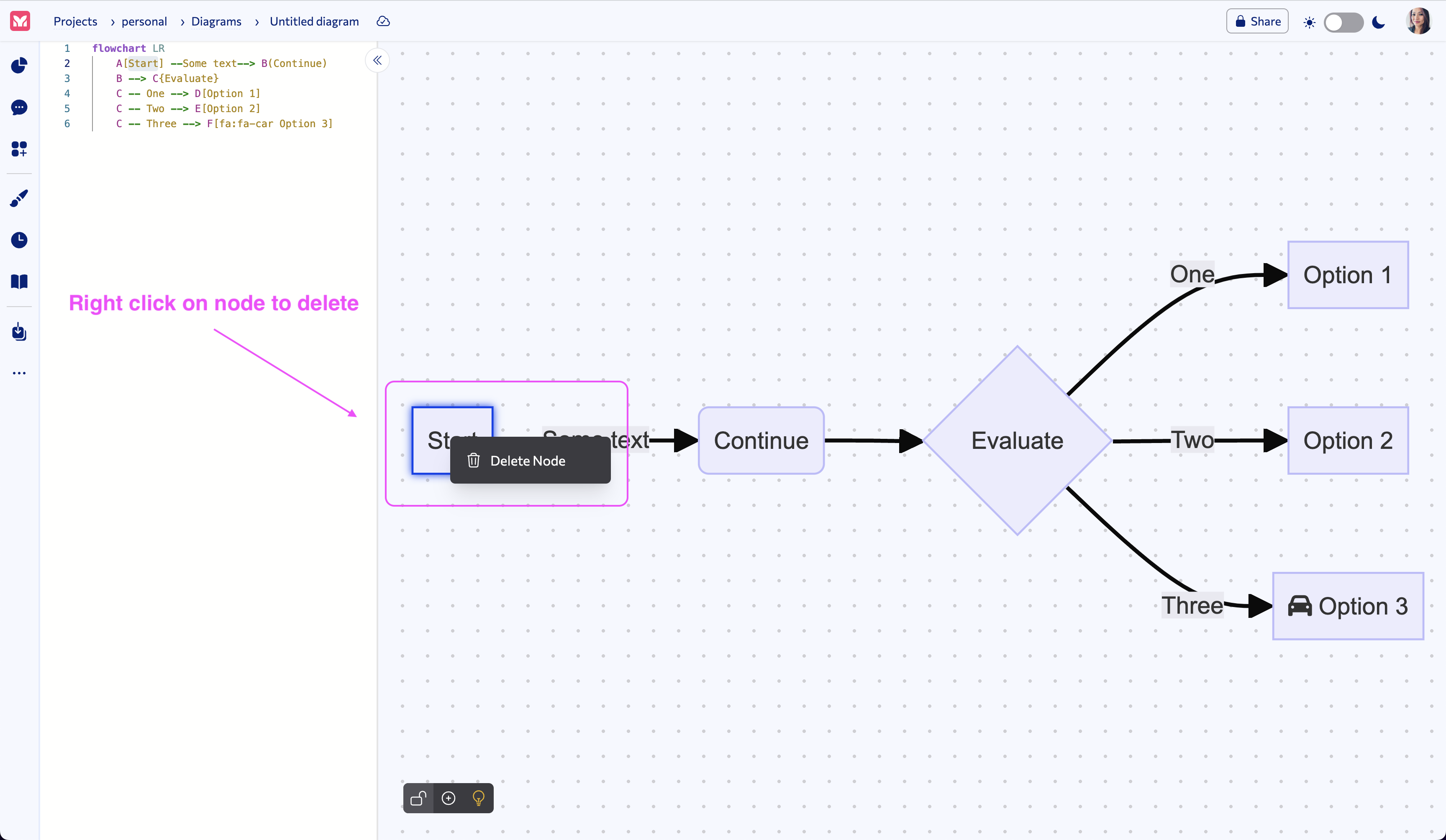Viewport: 1446px width, 840px height.
Task: Click the add node plus button
Action: coord(449,798)
